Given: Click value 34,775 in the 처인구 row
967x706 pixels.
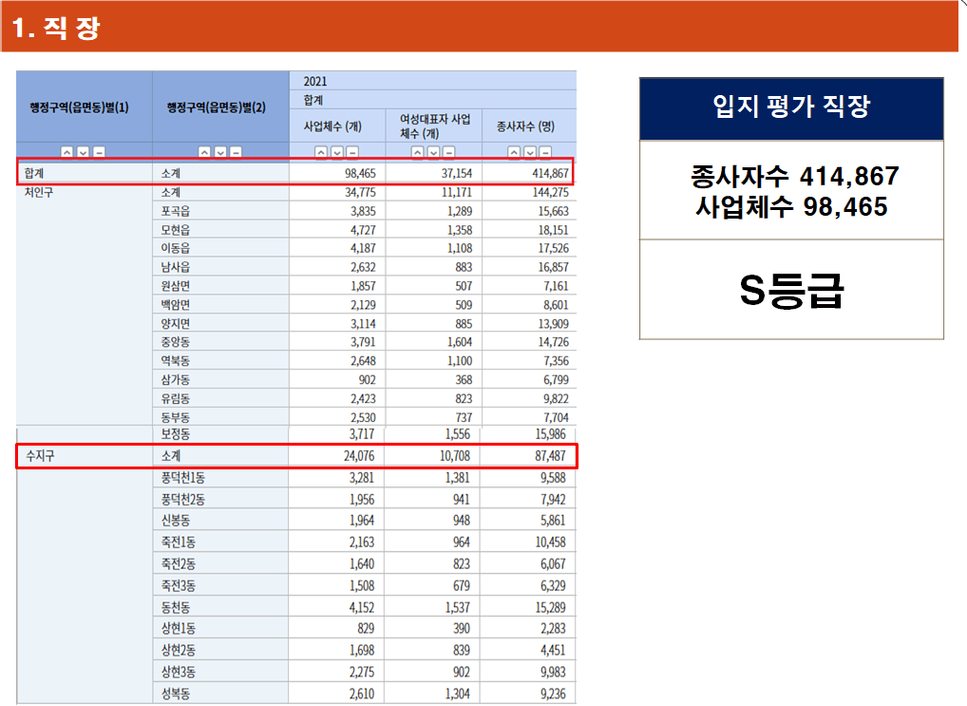Looking at the screenshot, I should click(360, 192).
